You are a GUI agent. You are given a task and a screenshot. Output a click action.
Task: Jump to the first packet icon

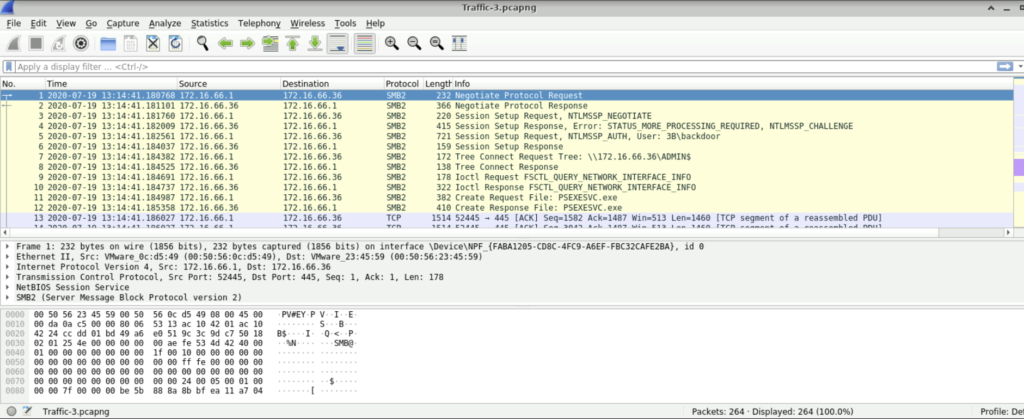(x=292, y=43)
